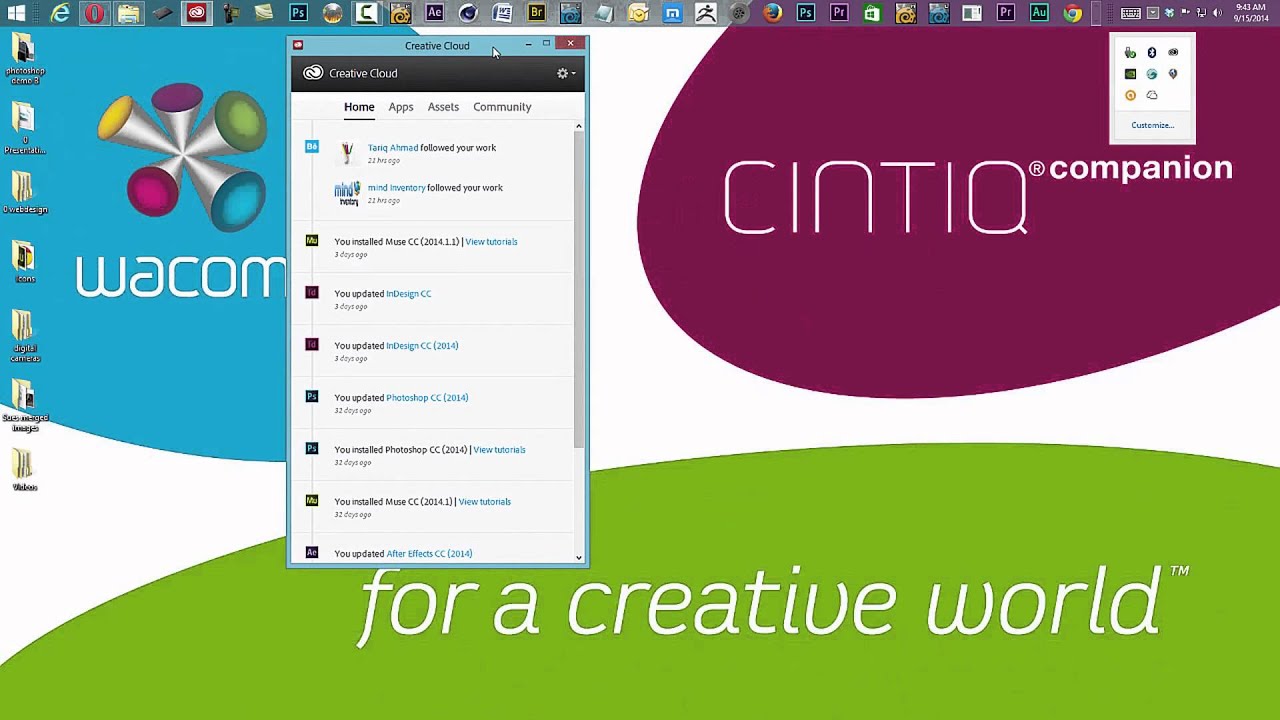The height and width of the screenshot is (720, 1280).
Task: Switch to the Assets tab
Action: tap(443, 107)
